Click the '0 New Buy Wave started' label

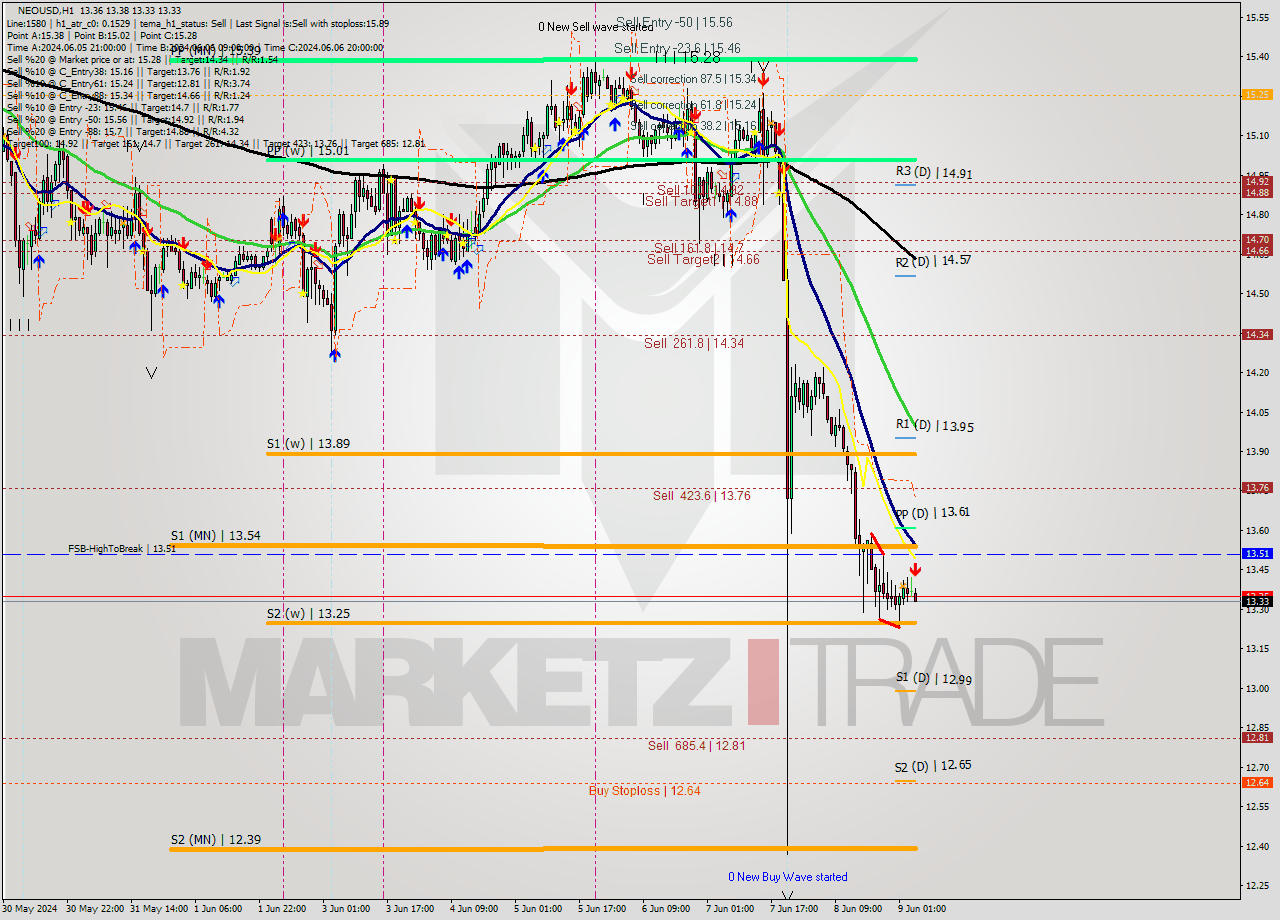(788, 877)
